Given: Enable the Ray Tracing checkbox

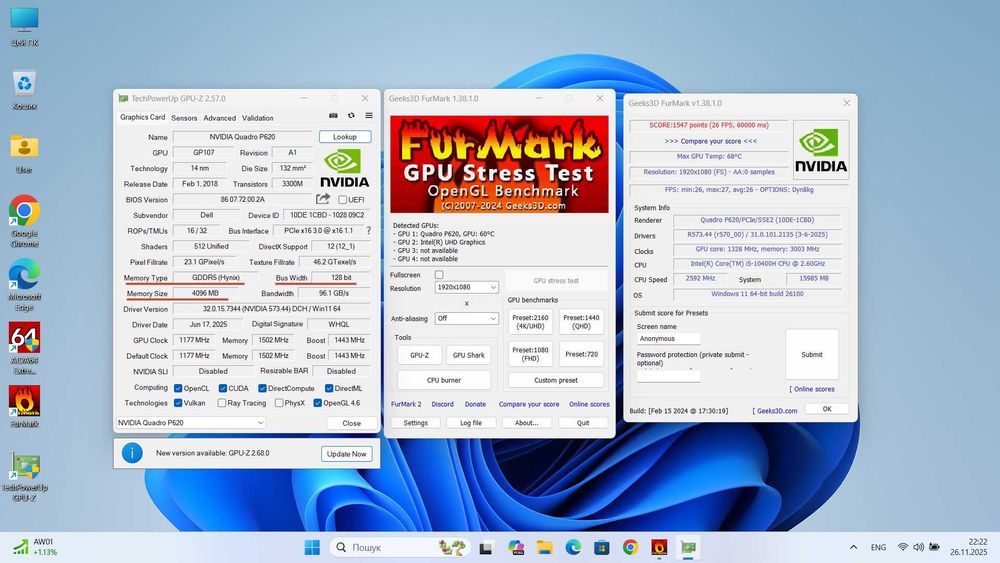Looking at the screenshot, I should pyautogui.click(x=221, y=403).
